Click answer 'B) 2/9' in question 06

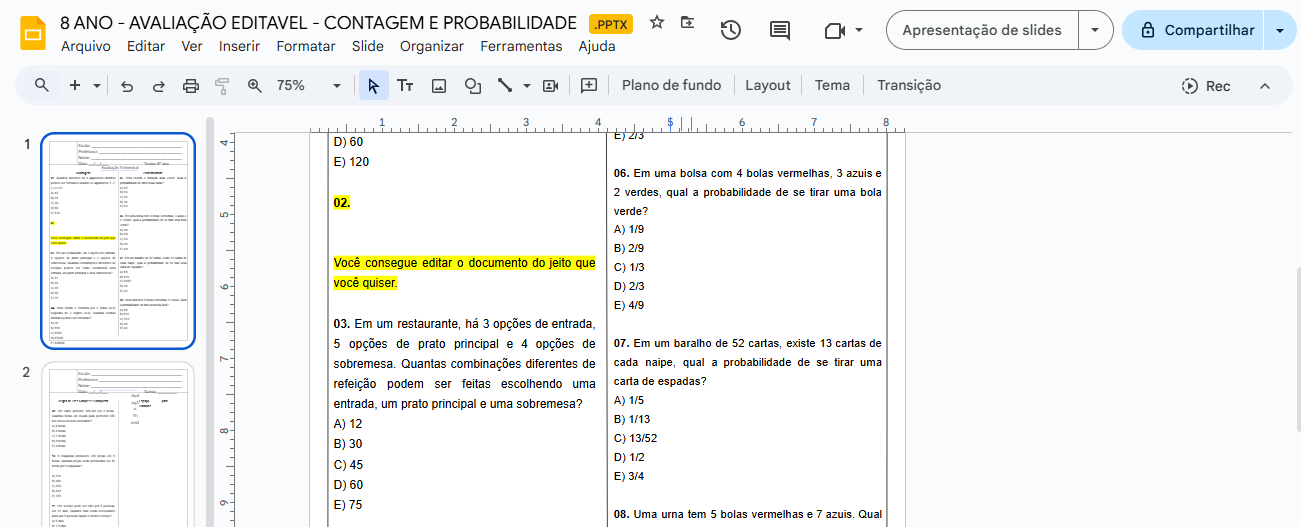click(x=629, y=248)
